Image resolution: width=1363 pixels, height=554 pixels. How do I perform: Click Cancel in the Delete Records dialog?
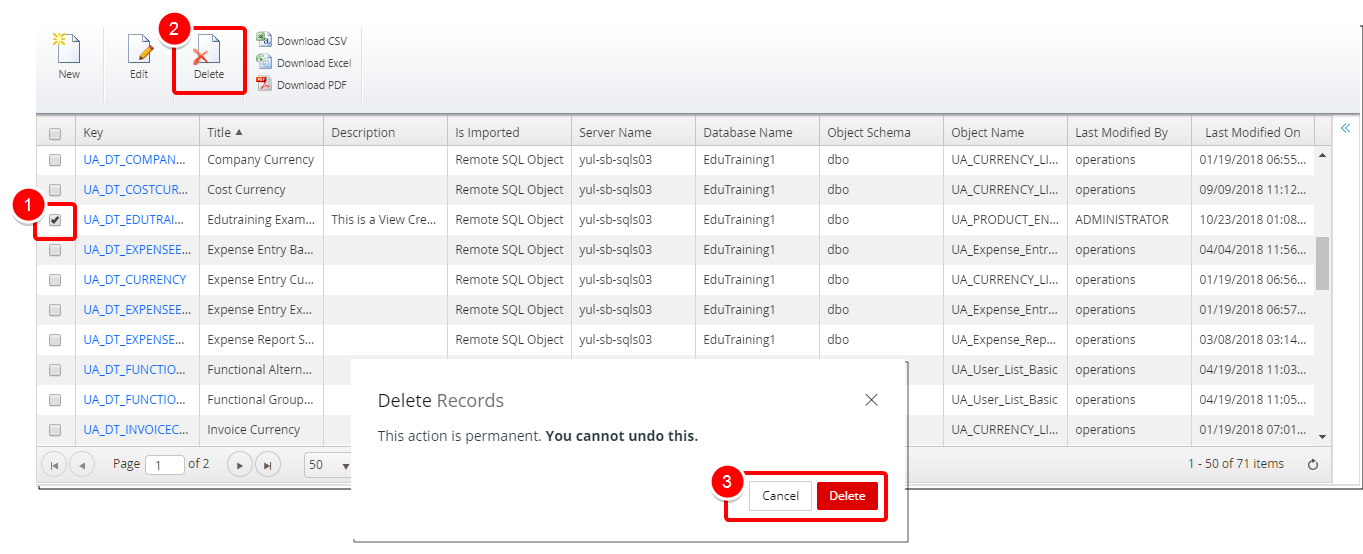[780, 496]
